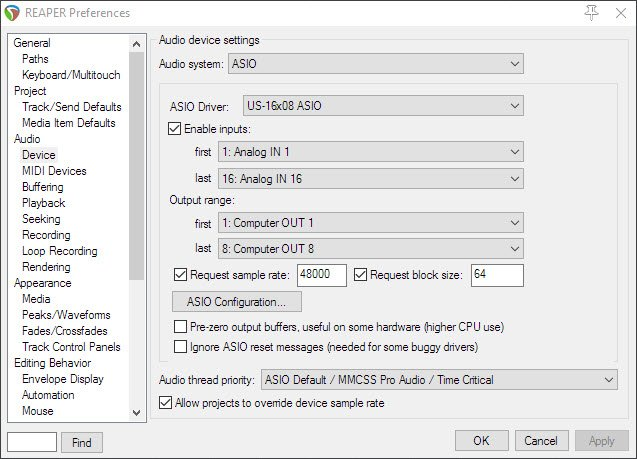This screenshot has height=459, width=637.
Task: Open Peaks/Waveforms page
Action: coord(66,315)
